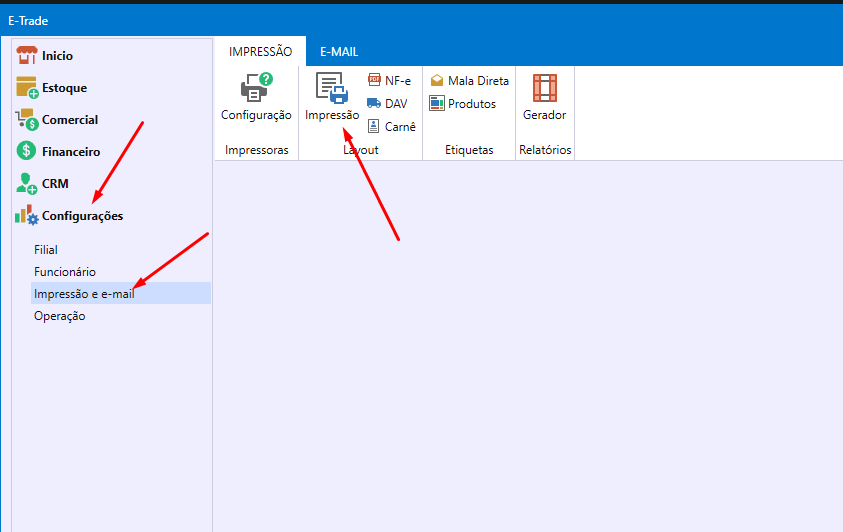Click the Impressão layout printer icon
The height and width of the screenshot is (532, 843).
[331, 89]
